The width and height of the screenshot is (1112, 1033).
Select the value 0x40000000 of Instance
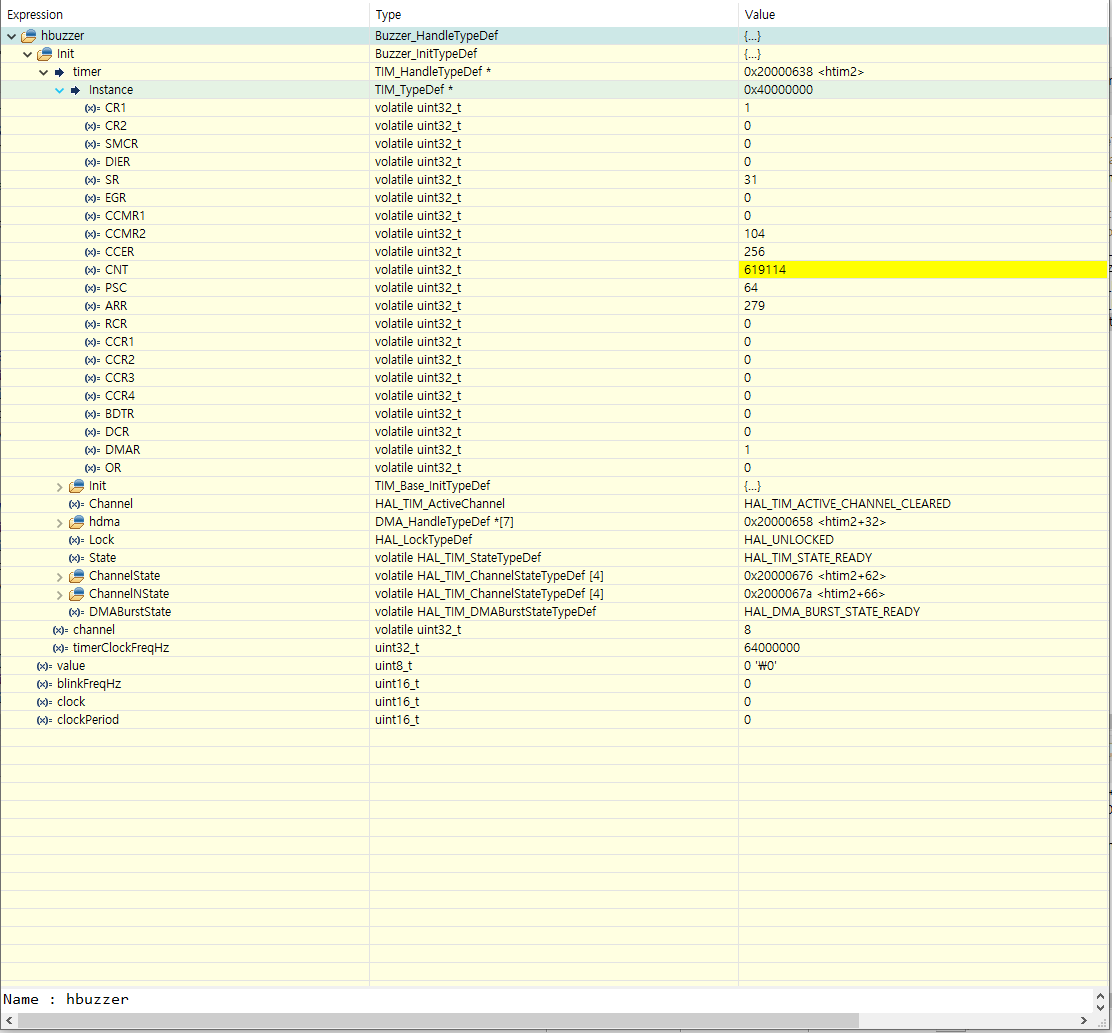pyautogui.click(x=777, y=89)
